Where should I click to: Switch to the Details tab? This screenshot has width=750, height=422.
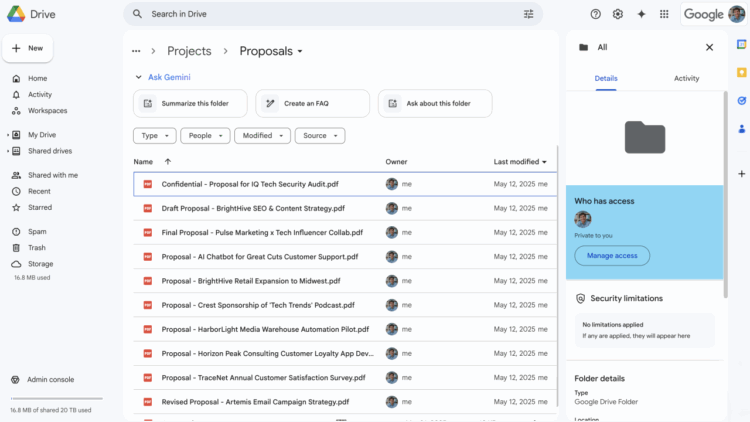tap(606, 78)
